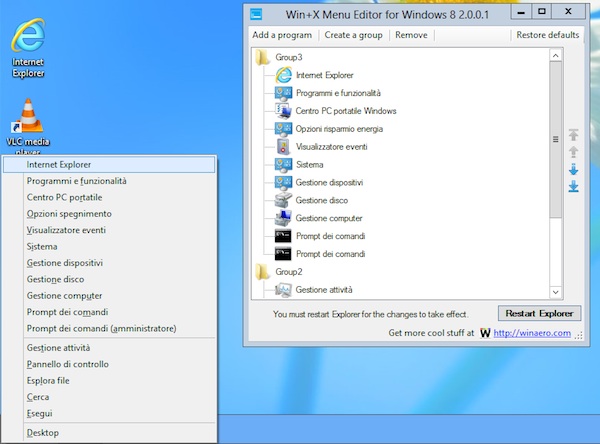Click the Gestione dispositivi icon in editor
Image resolution: width=600 pixels, height=444 pixels.
point(284,183)
